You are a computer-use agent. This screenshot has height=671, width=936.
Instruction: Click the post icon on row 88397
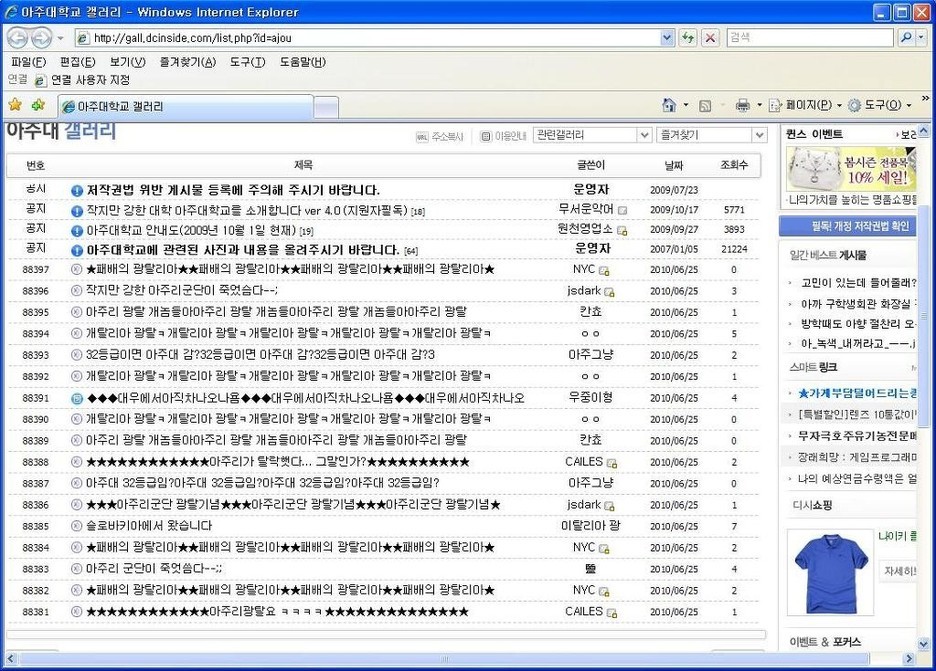click(x=76, y=269)
